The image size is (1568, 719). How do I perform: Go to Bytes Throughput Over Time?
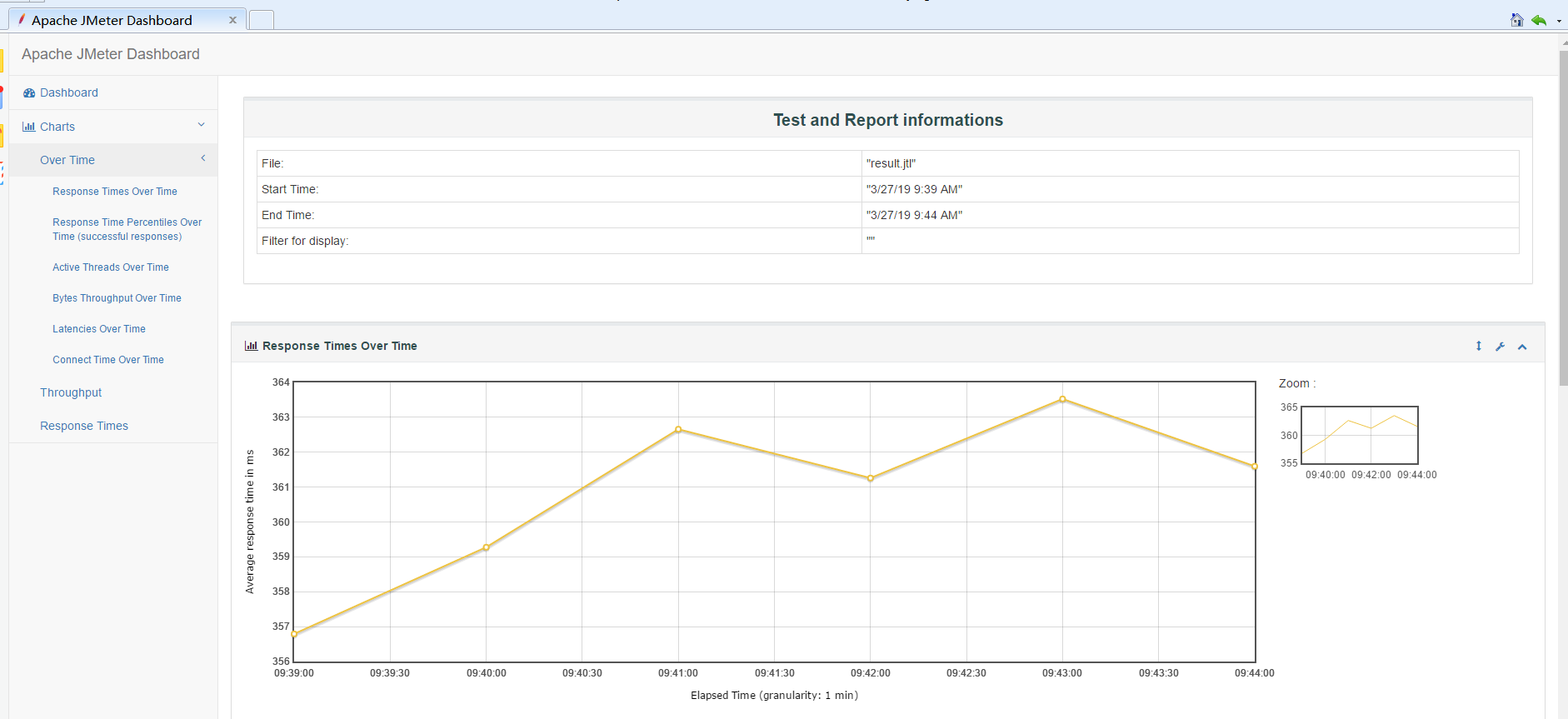(117, 298)
